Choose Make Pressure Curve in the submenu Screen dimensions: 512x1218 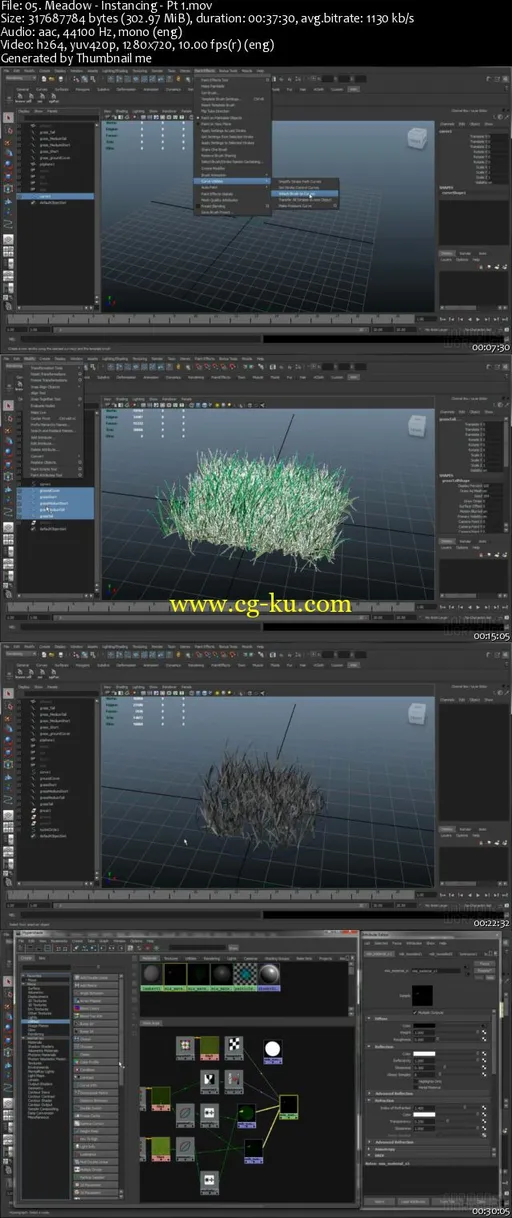(x=296, y=206)
